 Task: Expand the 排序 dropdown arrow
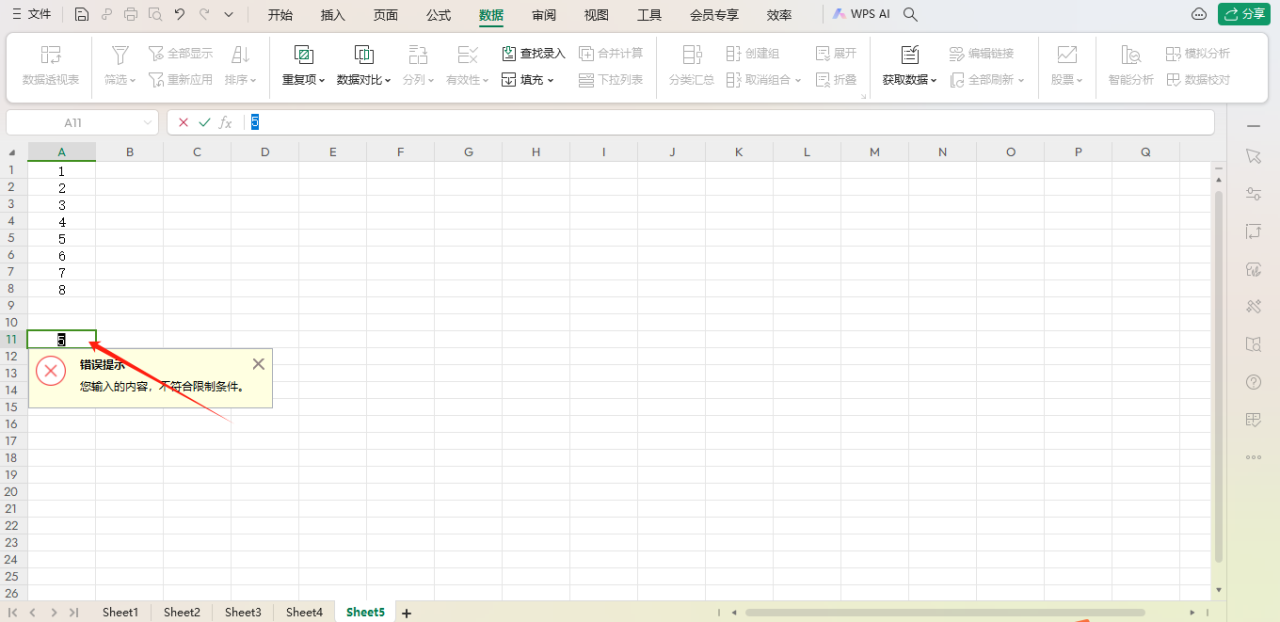[254, 80]
